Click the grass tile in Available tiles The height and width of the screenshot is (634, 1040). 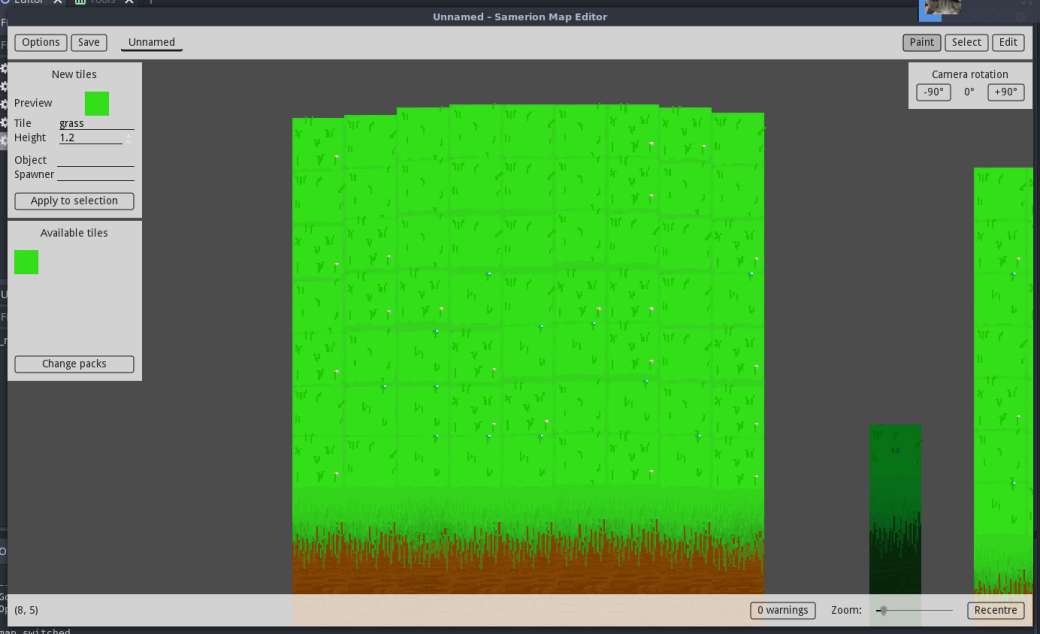point(26,262)
